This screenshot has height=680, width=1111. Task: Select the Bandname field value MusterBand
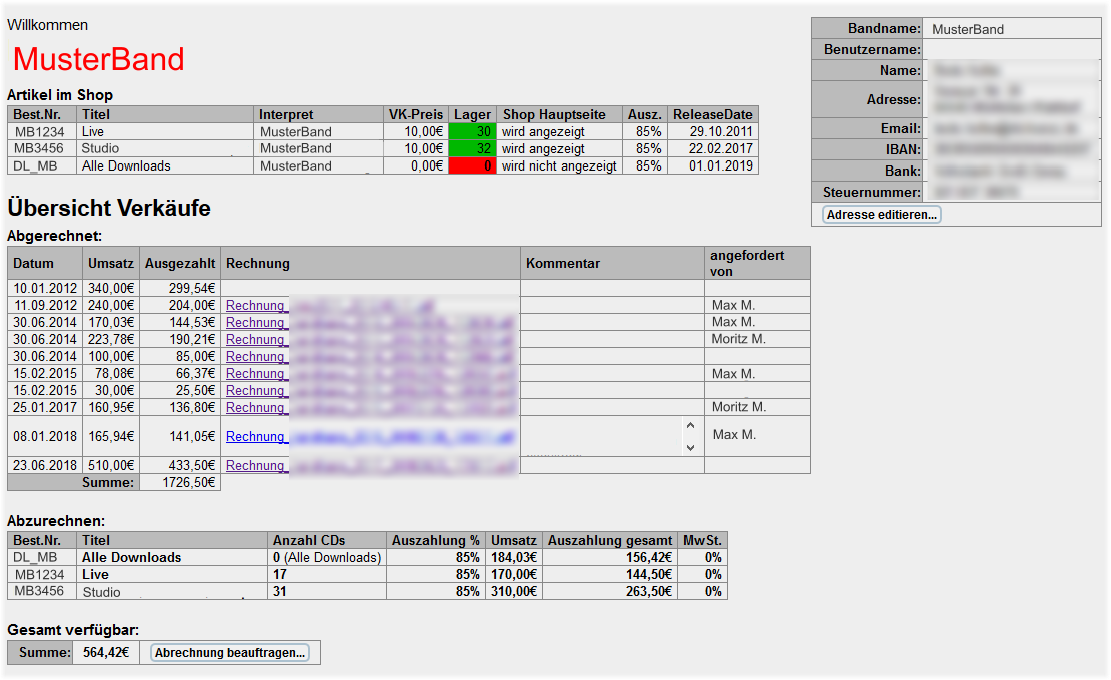click(967, 29)
